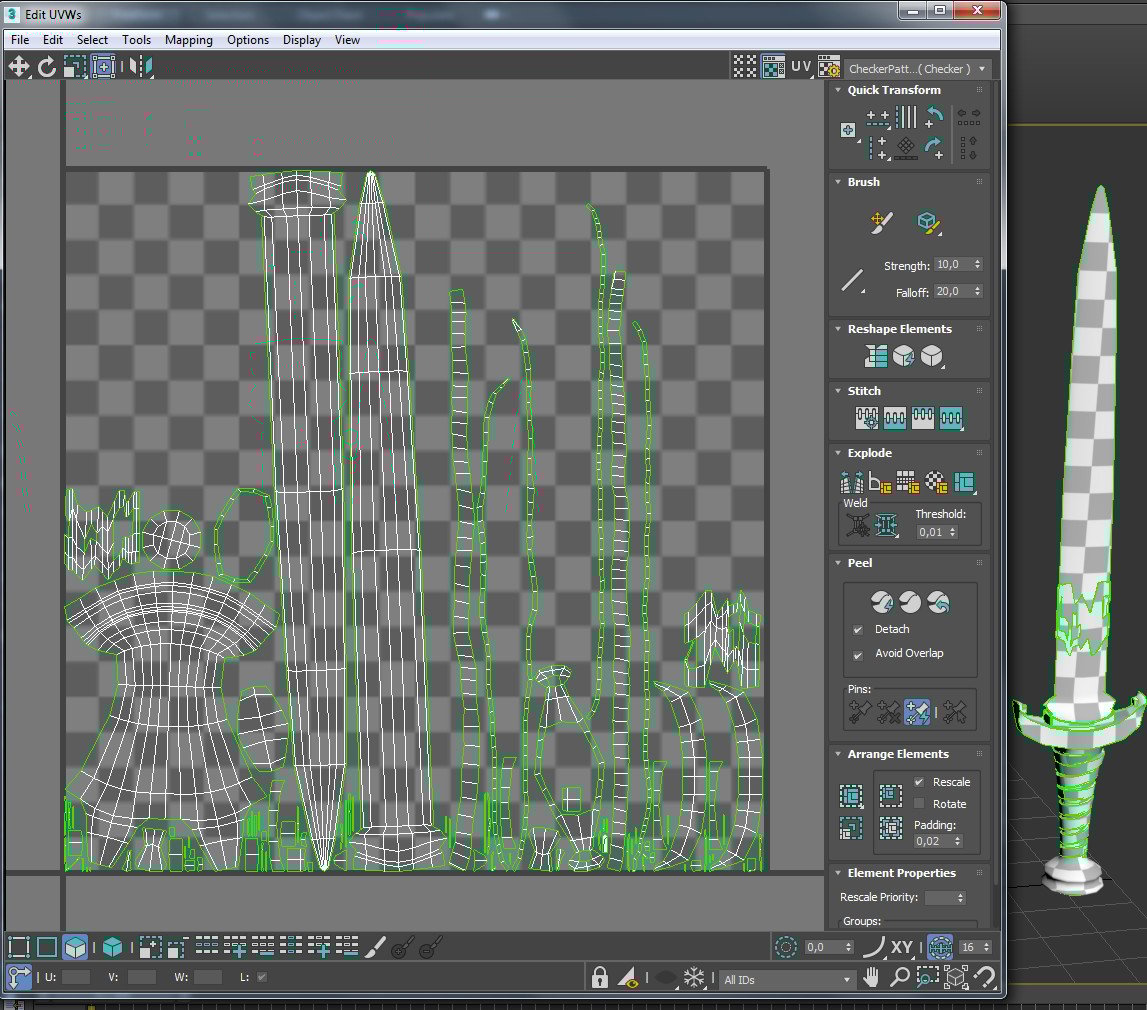Click the Strength spinner arrows
Screen dimensions: 1147x1010
[977, 265]
